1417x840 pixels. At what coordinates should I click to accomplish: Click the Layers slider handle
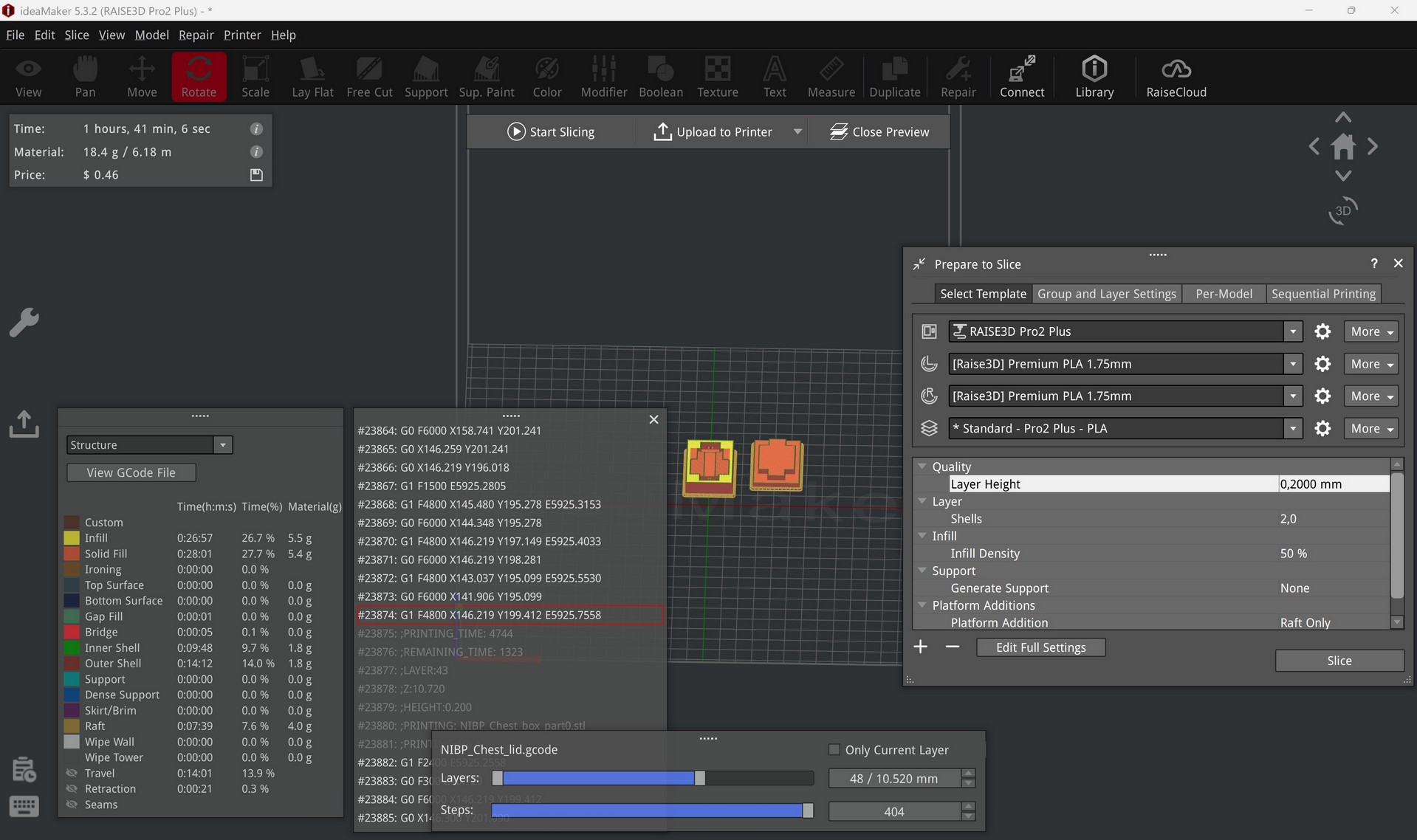[x=699, y=778]
